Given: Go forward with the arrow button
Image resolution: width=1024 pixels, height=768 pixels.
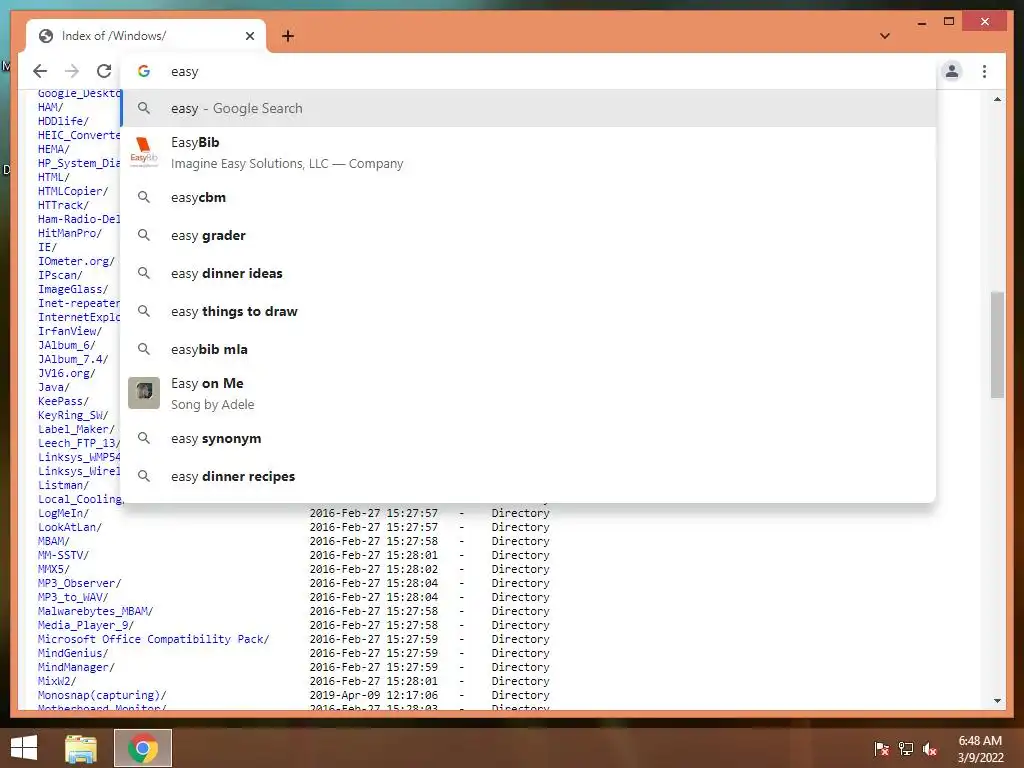Looking at the screenshot, I should point(72,71).
